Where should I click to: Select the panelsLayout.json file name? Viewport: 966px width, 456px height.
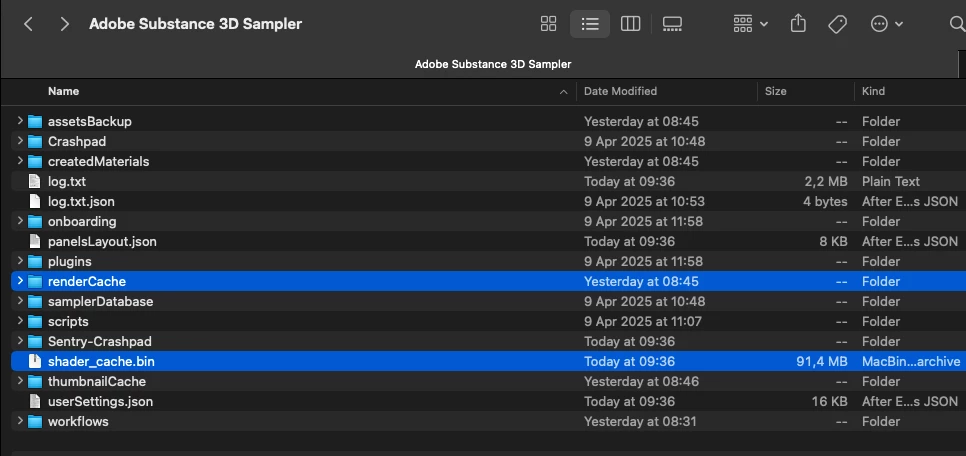point(102,242)
